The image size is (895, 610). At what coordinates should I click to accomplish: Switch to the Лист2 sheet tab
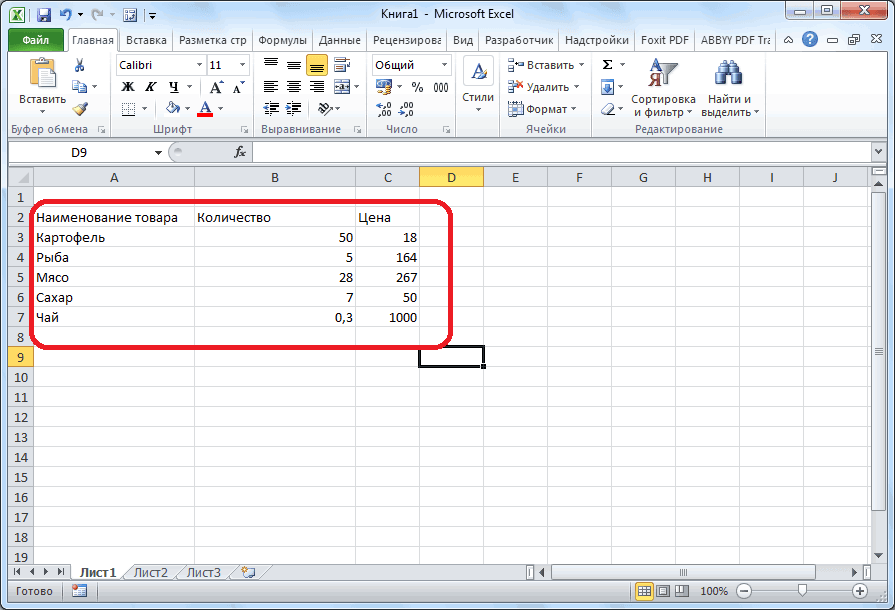click(151, 573)
